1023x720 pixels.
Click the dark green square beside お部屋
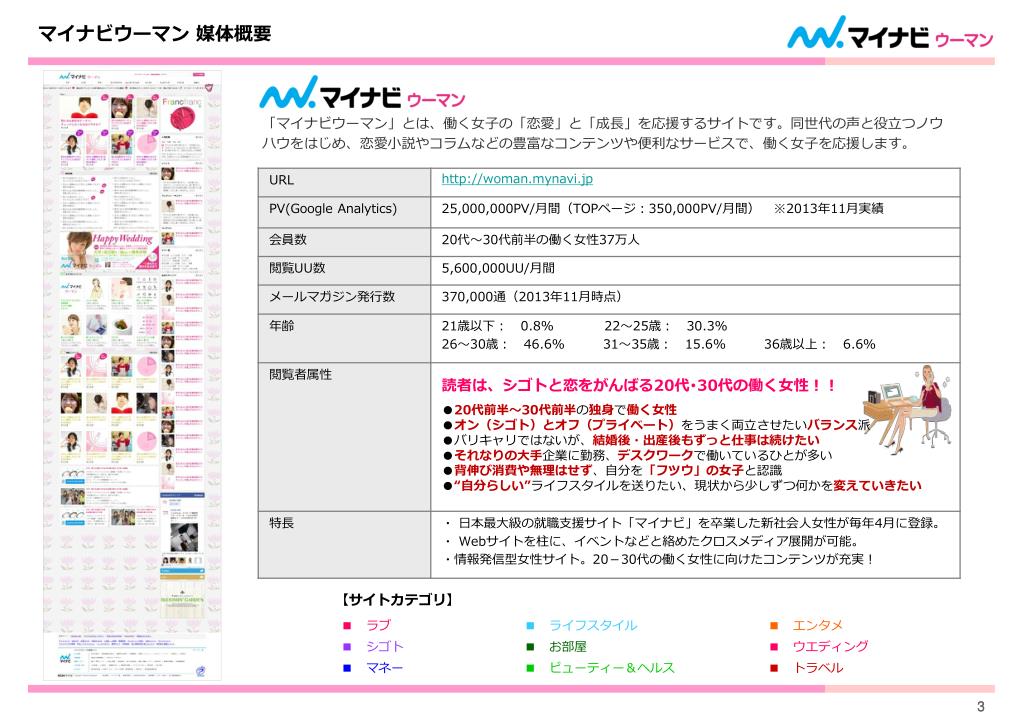click(530, 647)
